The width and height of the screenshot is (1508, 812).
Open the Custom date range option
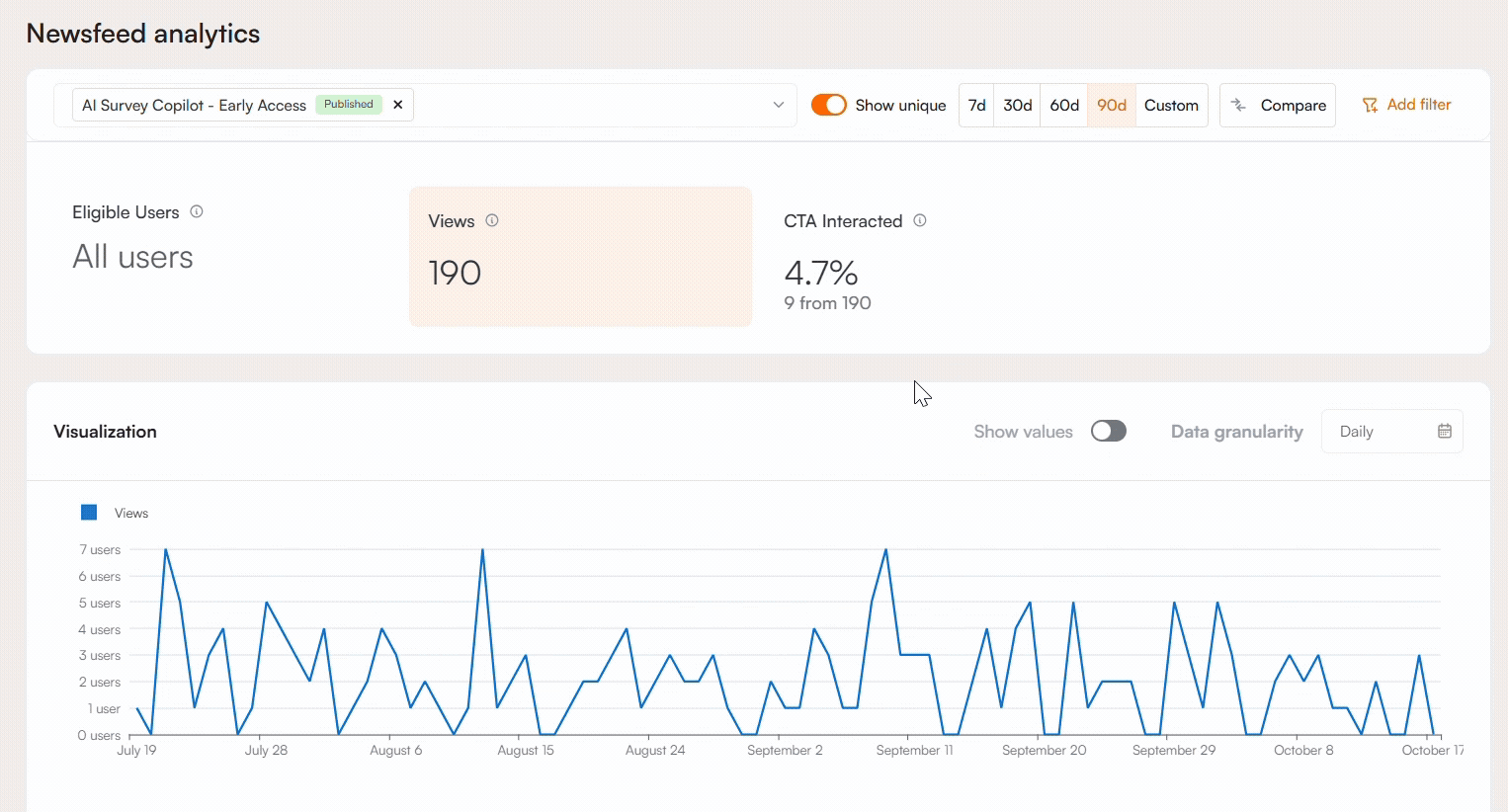coord(1171,105)
